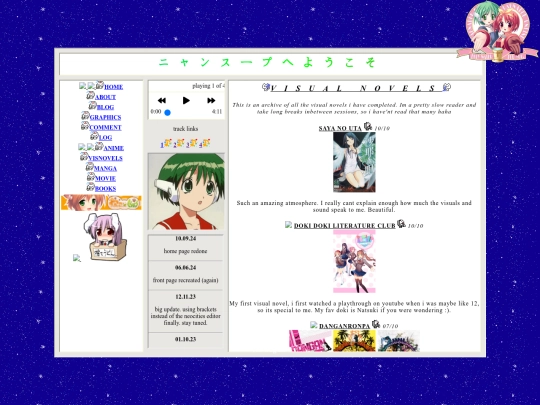Play the current music track
Screen dimensions: 540x405
point(186,101)
